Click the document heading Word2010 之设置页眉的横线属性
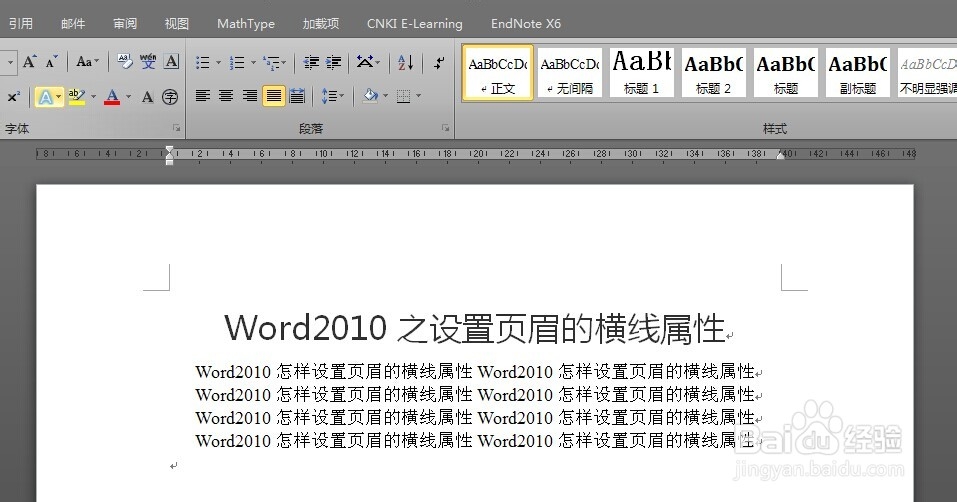This screenshot has height=502, width=957. (475, 328)
